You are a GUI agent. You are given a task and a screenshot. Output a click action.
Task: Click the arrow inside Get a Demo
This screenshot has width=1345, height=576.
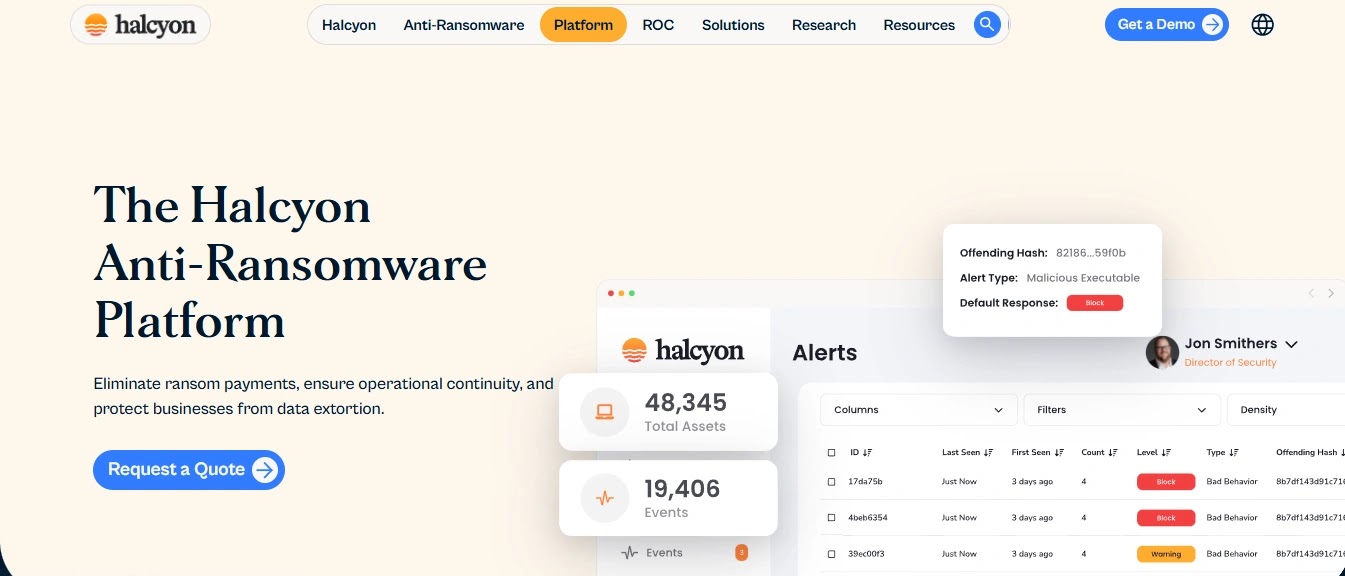coord(1213,25)
